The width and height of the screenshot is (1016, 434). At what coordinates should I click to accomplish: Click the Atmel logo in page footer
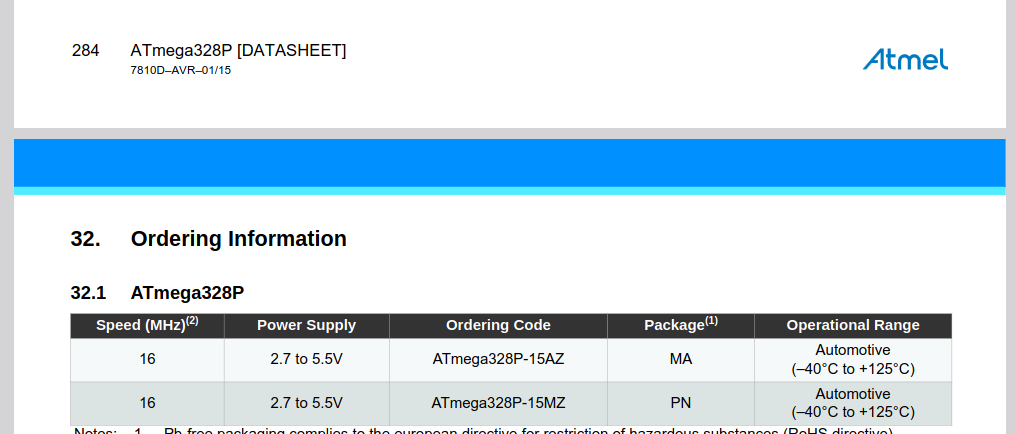[905, 59]
